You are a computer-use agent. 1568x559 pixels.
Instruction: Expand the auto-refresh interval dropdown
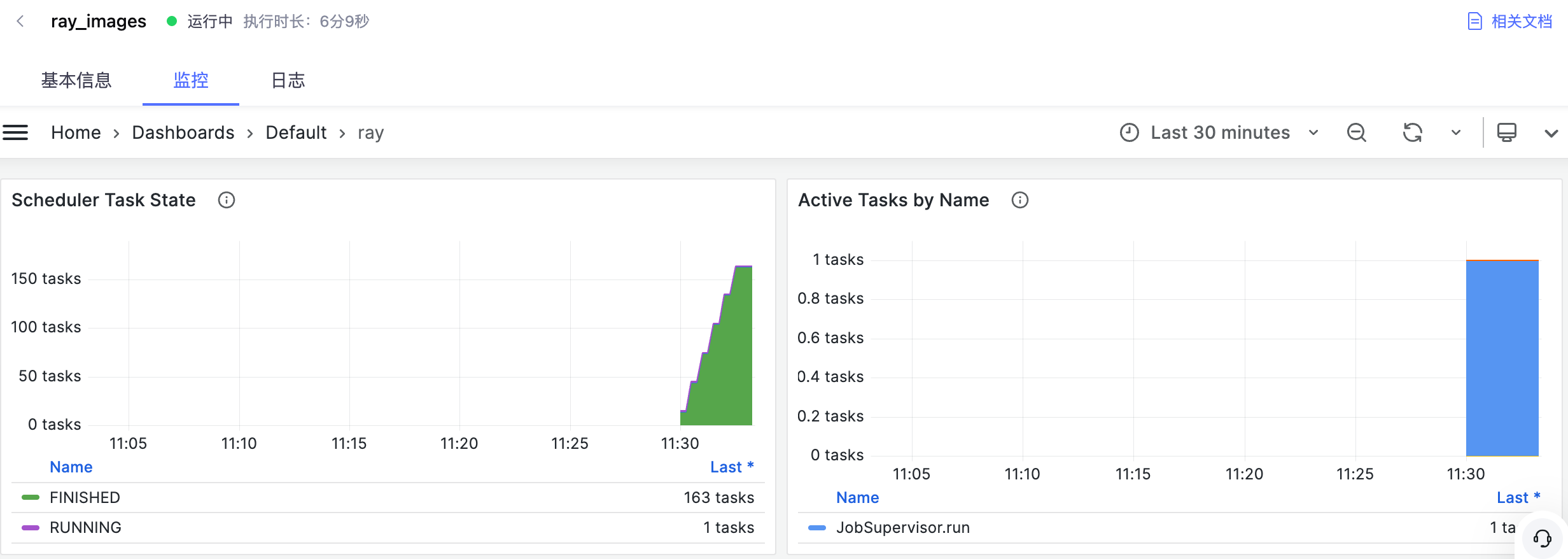pos(1456,132)
